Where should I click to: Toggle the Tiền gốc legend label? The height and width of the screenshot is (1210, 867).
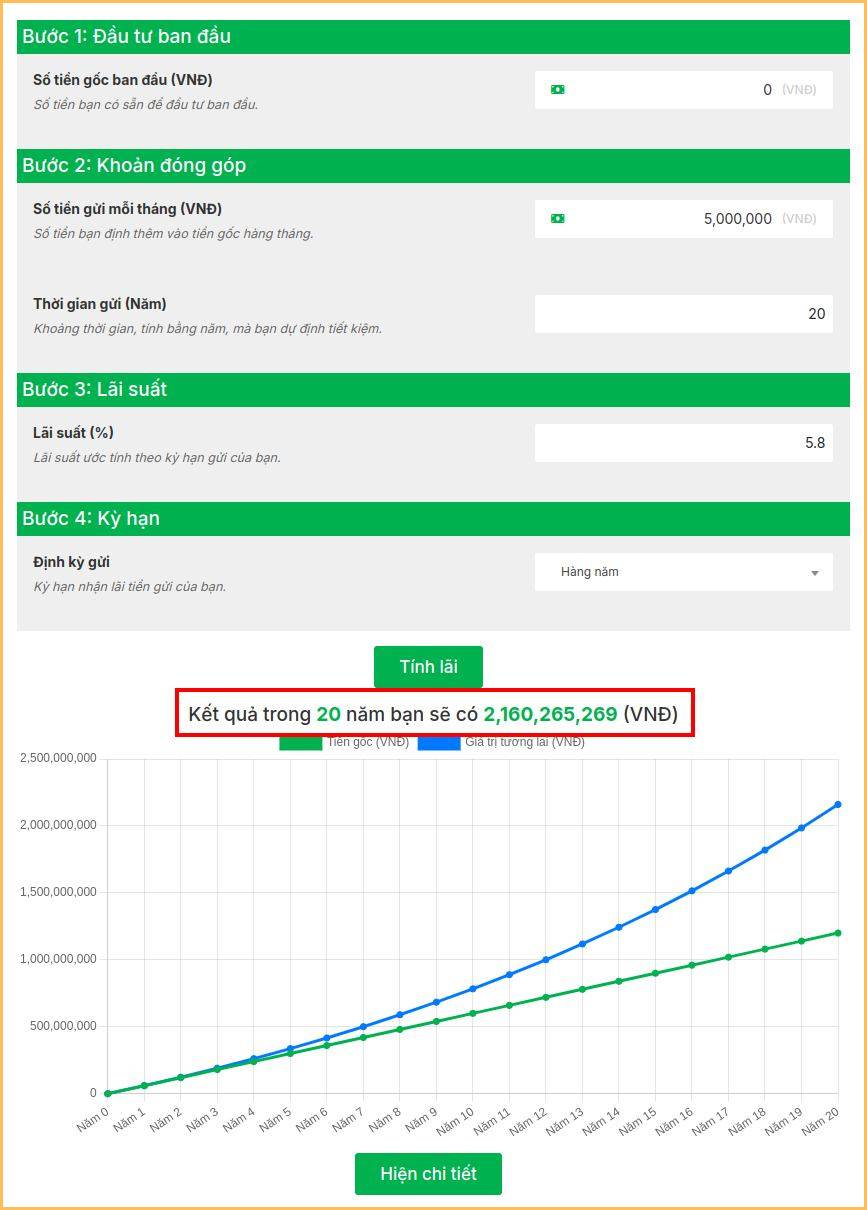point(367,743)
